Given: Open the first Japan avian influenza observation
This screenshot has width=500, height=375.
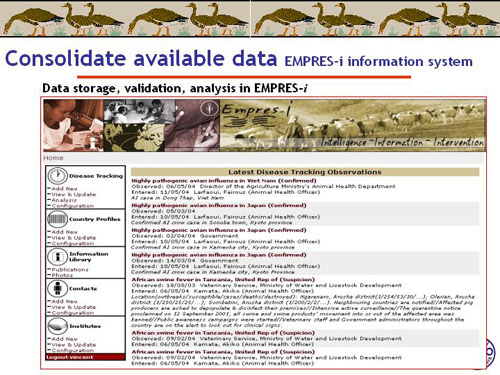Looking at the screenshot, I should (x=219, y=205).
